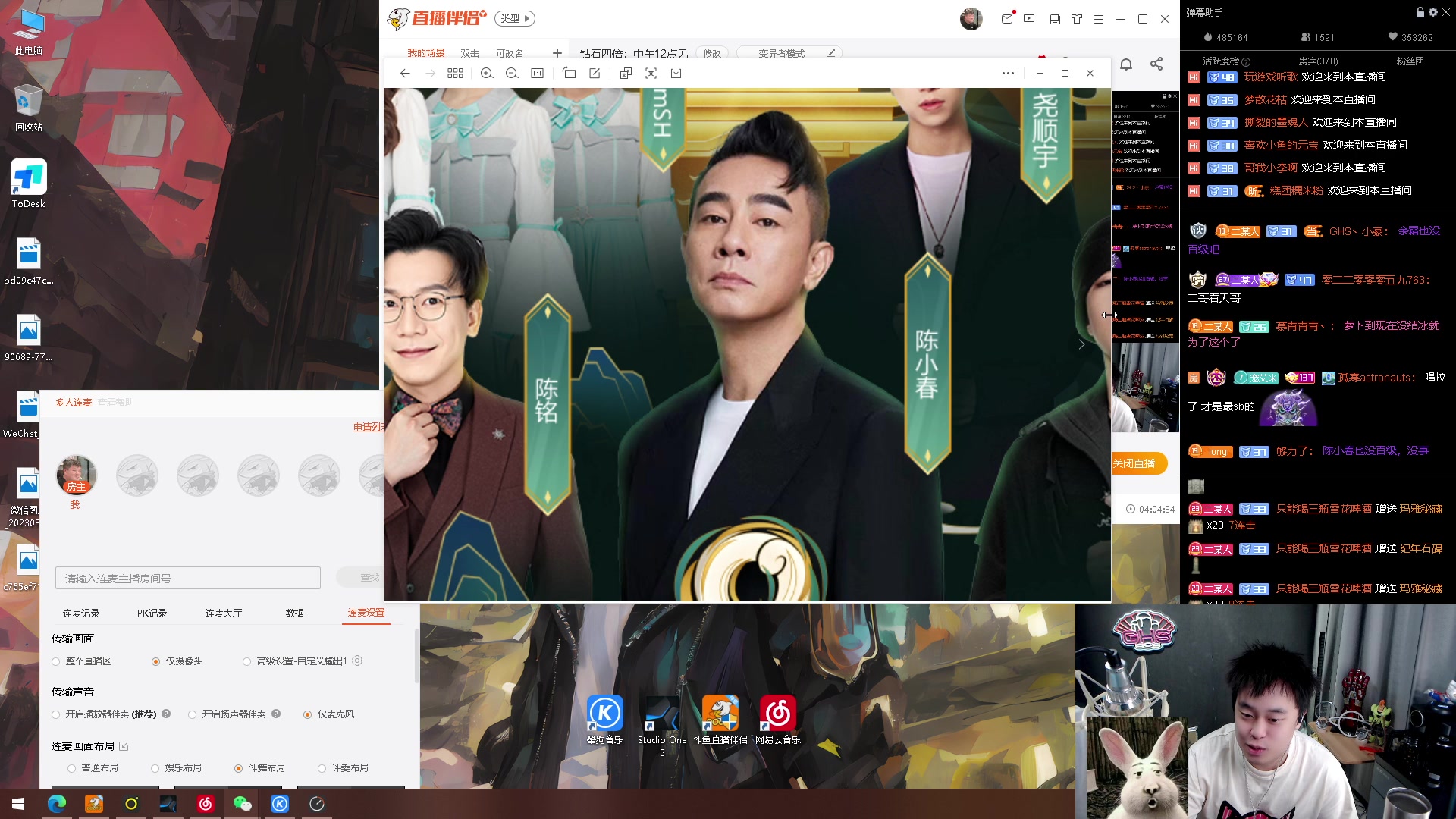The image size is (1456, 819).
Task: Open the mail messages icon in 直播伴侣
Action: [x=1007, y=19]
